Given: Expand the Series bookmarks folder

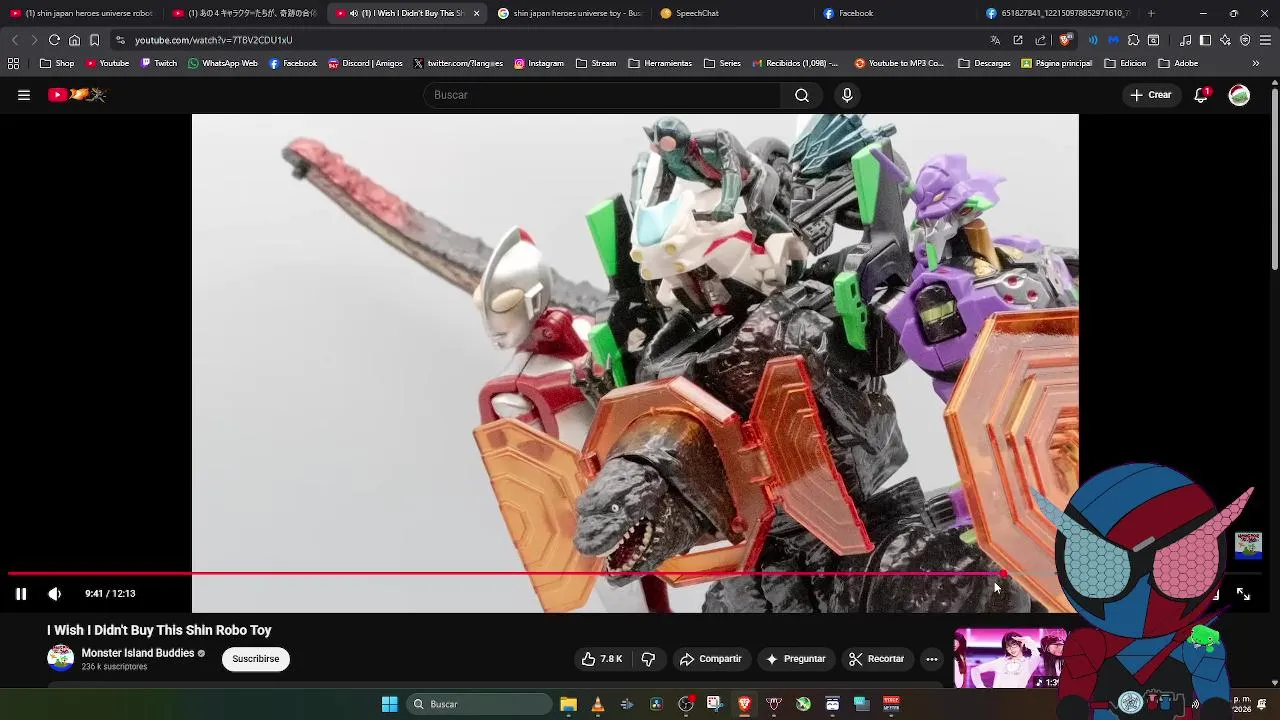Looking at the screenshot, I should pyautogui.click(x=722, y=63).
